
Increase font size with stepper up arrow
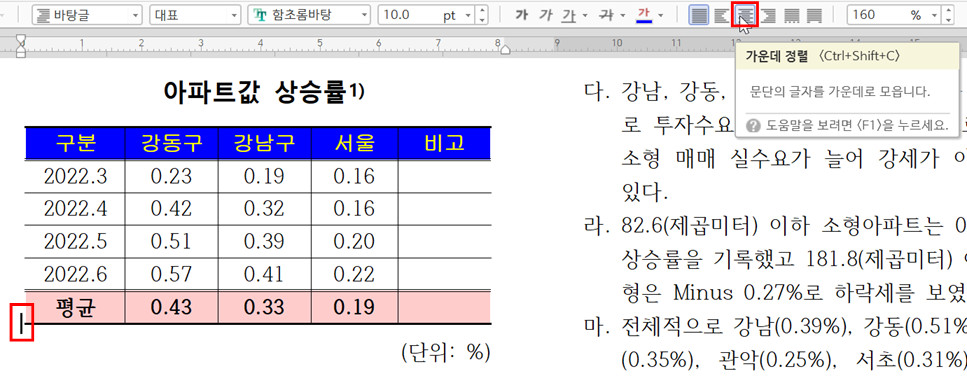[482, 10]
